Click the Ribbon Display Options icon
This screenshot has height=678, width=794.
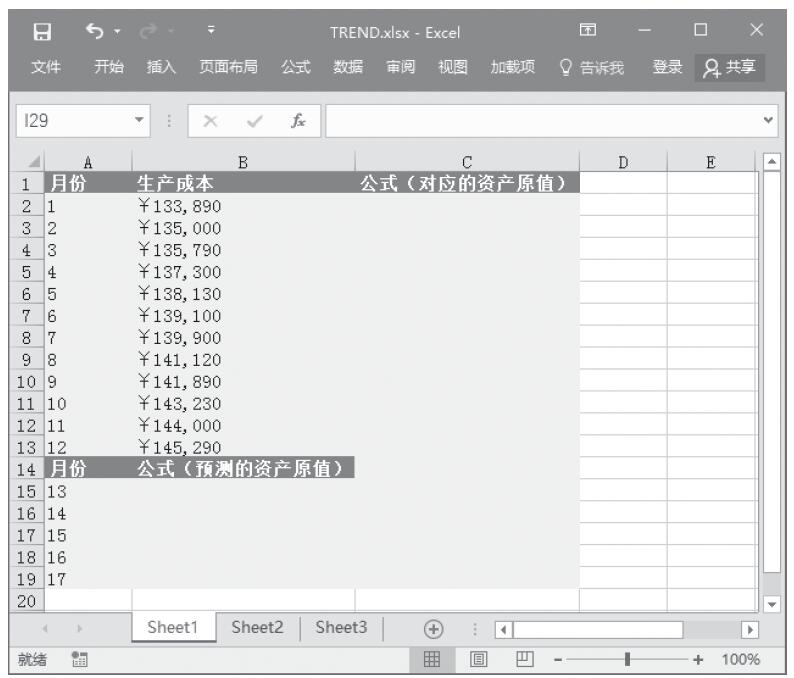601,33
